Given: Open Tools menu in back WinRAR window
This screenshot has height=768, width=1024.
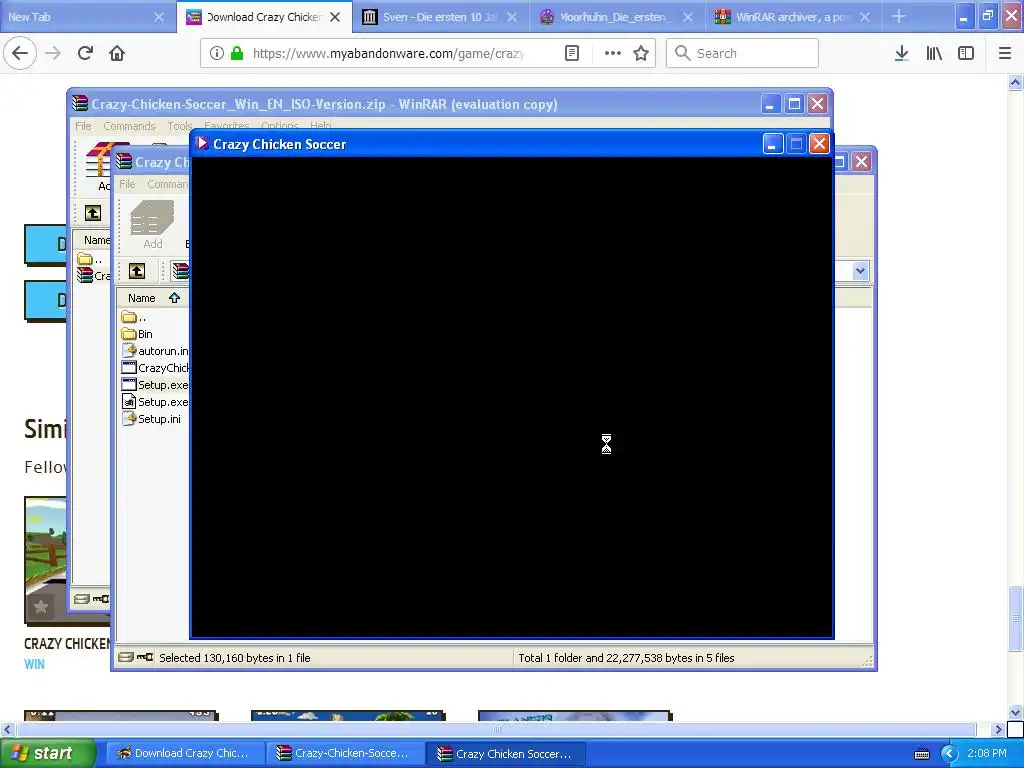Looking at the screenshot, I should (180, 126).
